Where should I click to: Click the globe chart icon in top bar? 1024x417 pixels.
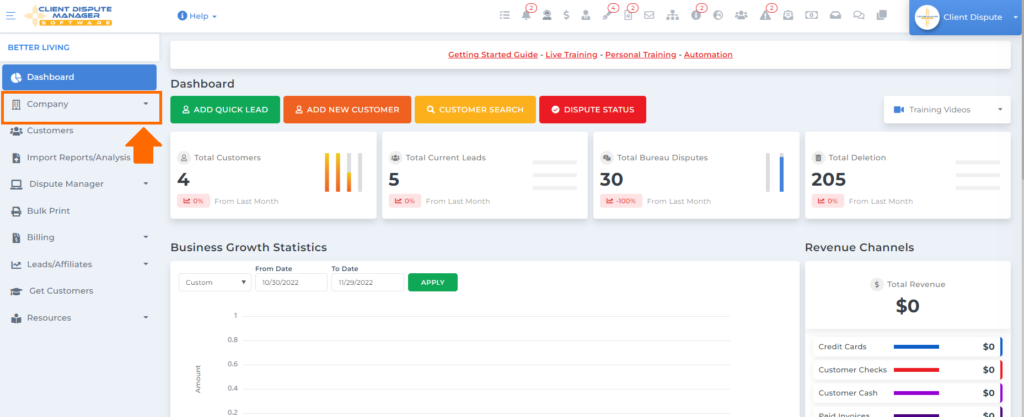(718, 16)
